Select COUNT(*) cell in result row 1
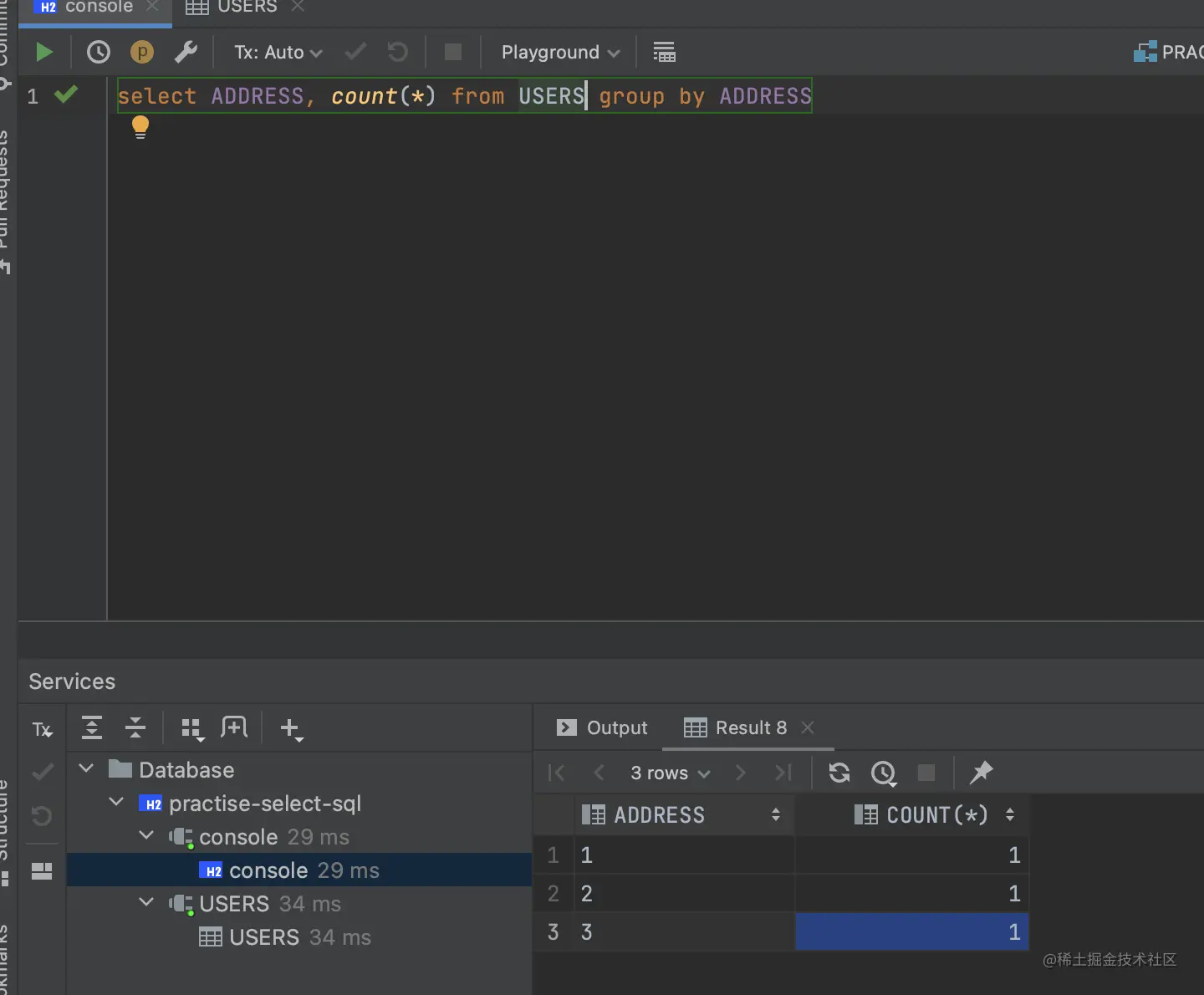This screenshot has height=995, width=1204. (912, 855)
